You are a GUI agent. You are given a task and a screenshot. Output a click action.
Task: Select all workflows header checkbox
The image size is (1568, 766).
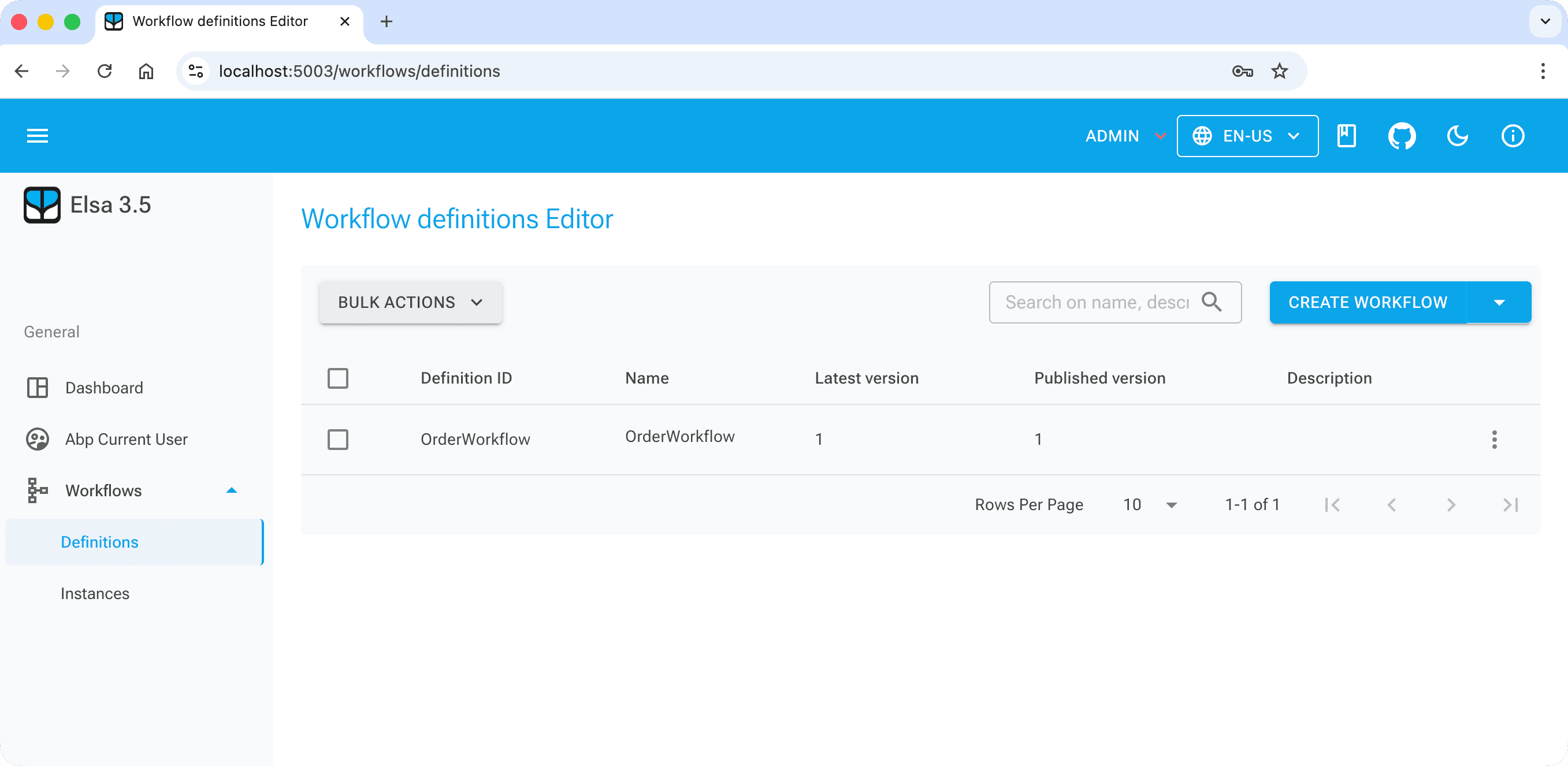[x=338, y=378]
